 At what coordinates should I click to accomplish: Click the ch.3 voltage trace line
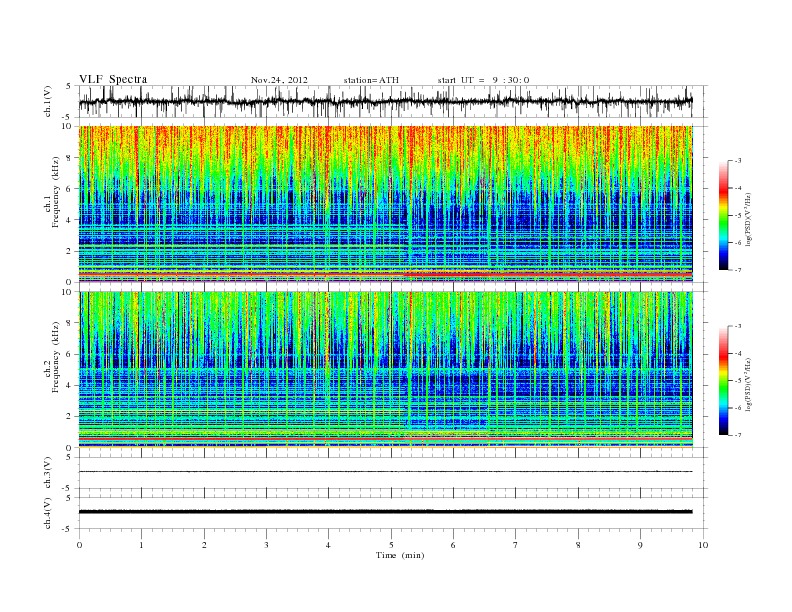(x=385, y=472)
